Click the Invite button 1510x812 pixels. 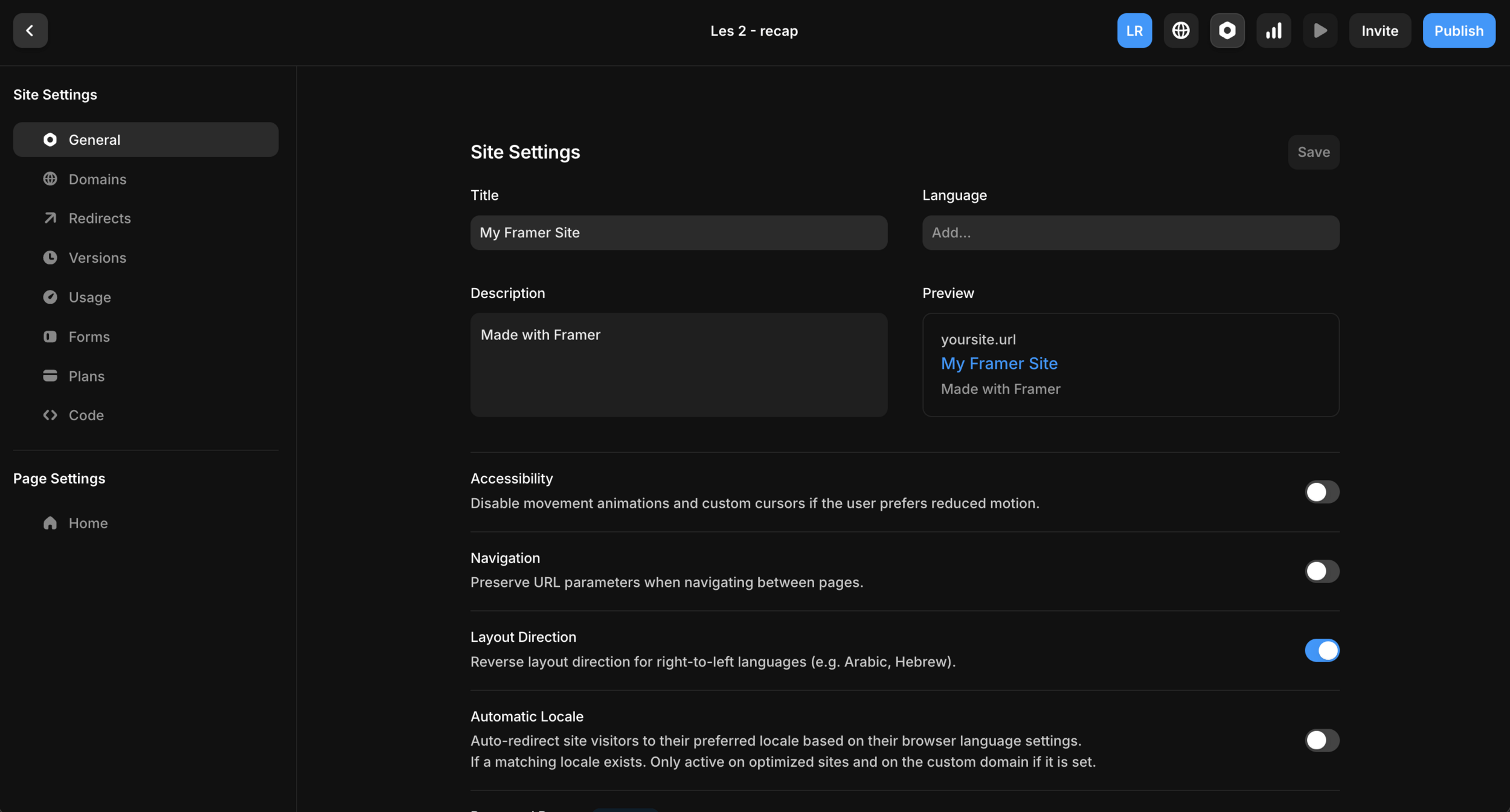[x=1380, y=30]
